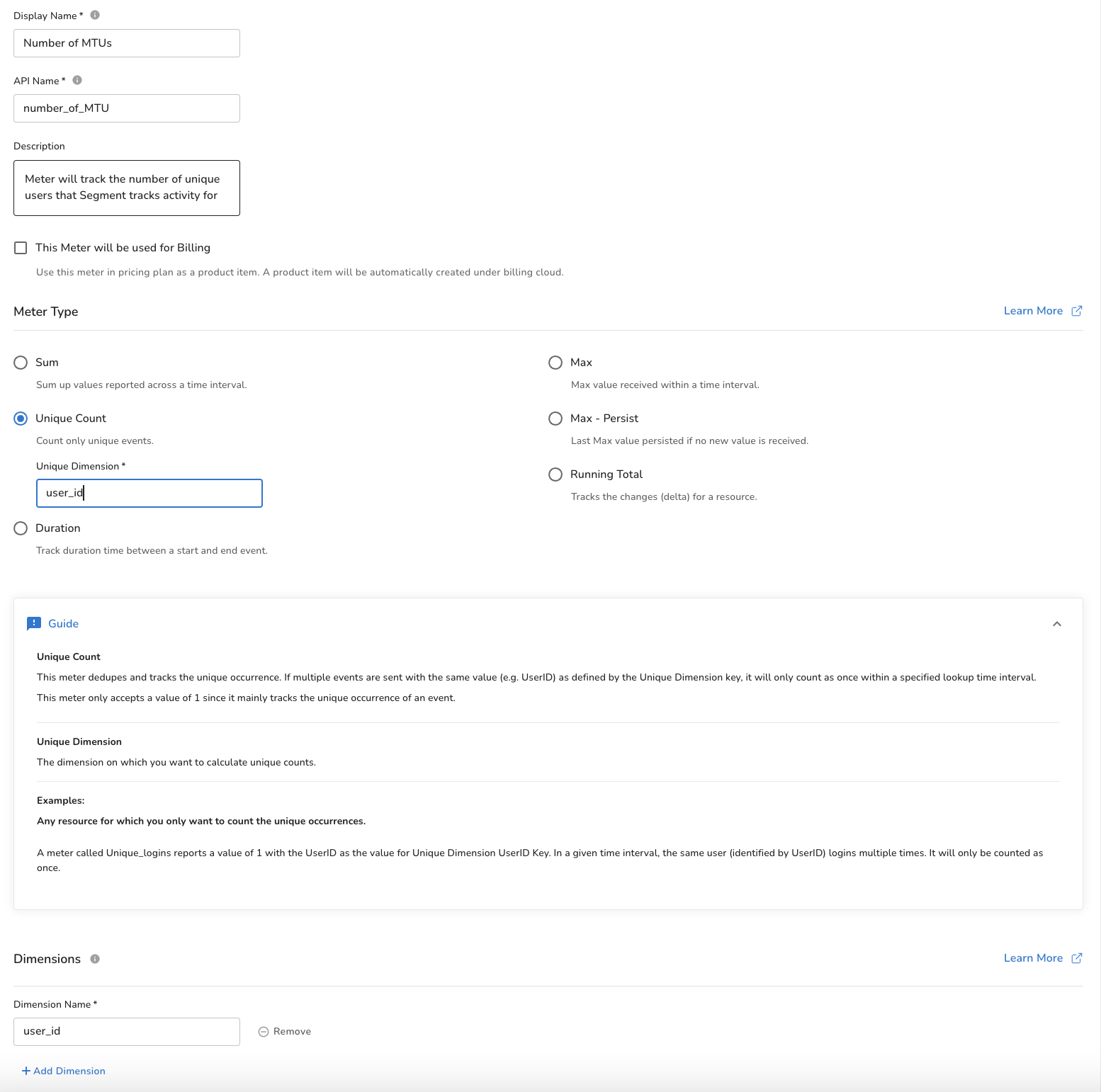Click into the Description text area
Image resolution: width=1101 pixels, height=1092 pixels.
127,188
